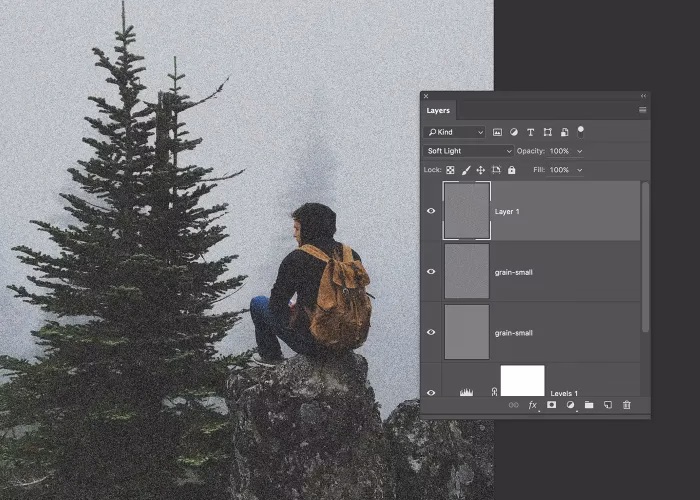The image size is (700, 500).
Task: Click the Opacity 100% value field
Action: click(559, 151)
